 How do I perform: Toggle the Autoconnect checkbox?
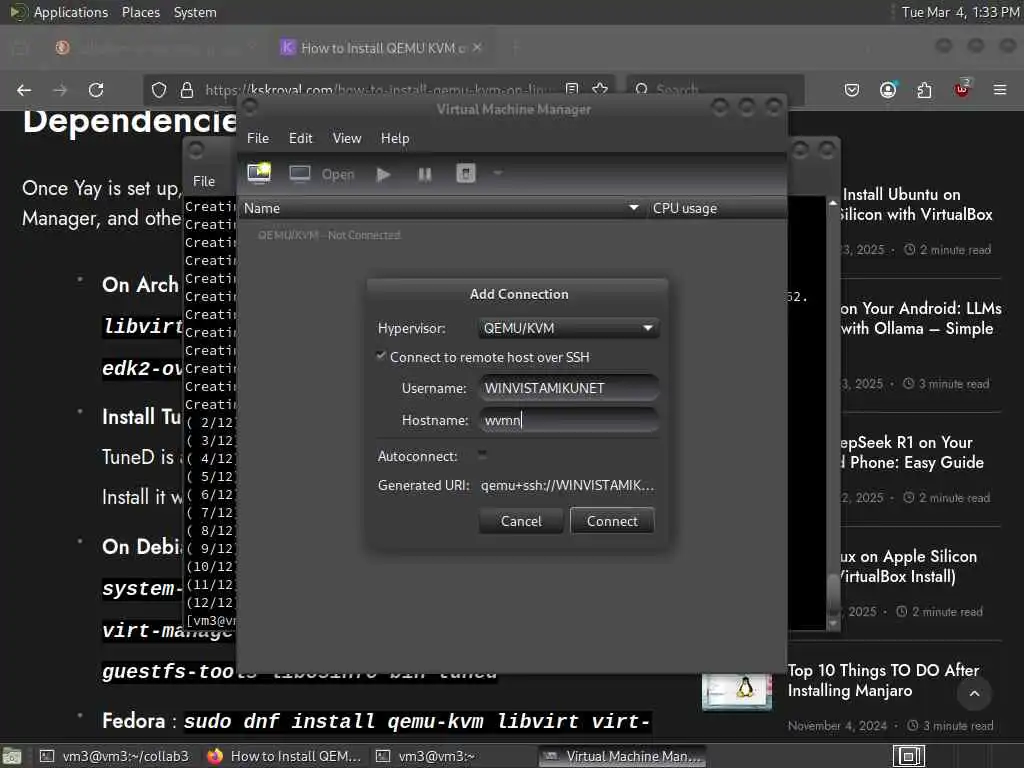(482, 455)
